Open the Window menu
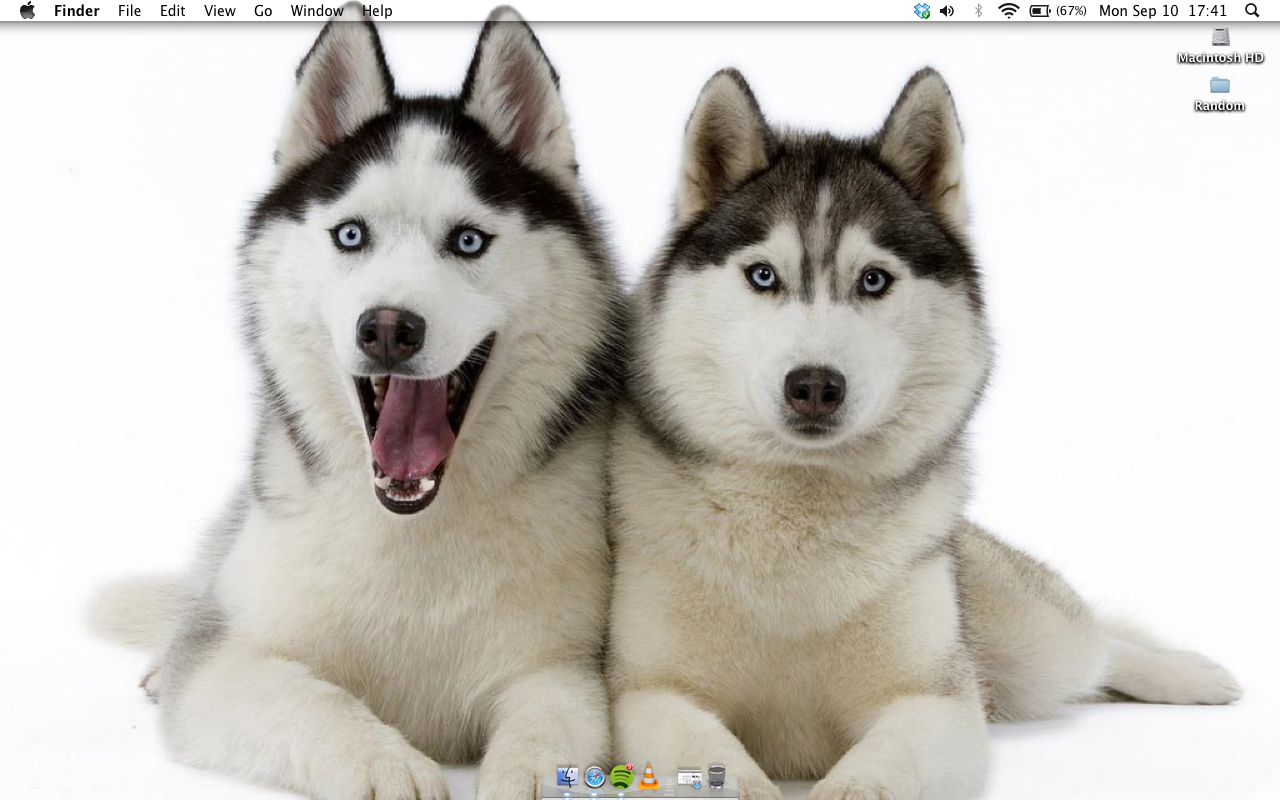 pyautogui.click(x=316, y=11)
